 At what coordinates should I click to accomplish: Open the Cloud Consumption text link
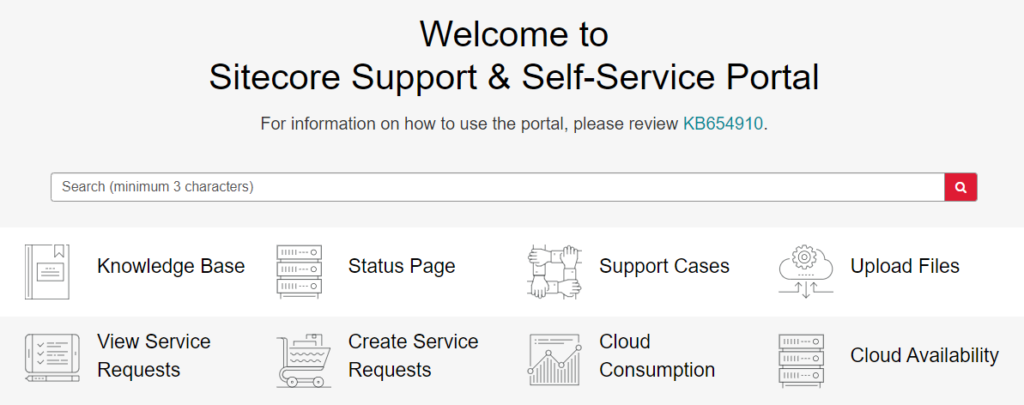click(x=656, y=355)
